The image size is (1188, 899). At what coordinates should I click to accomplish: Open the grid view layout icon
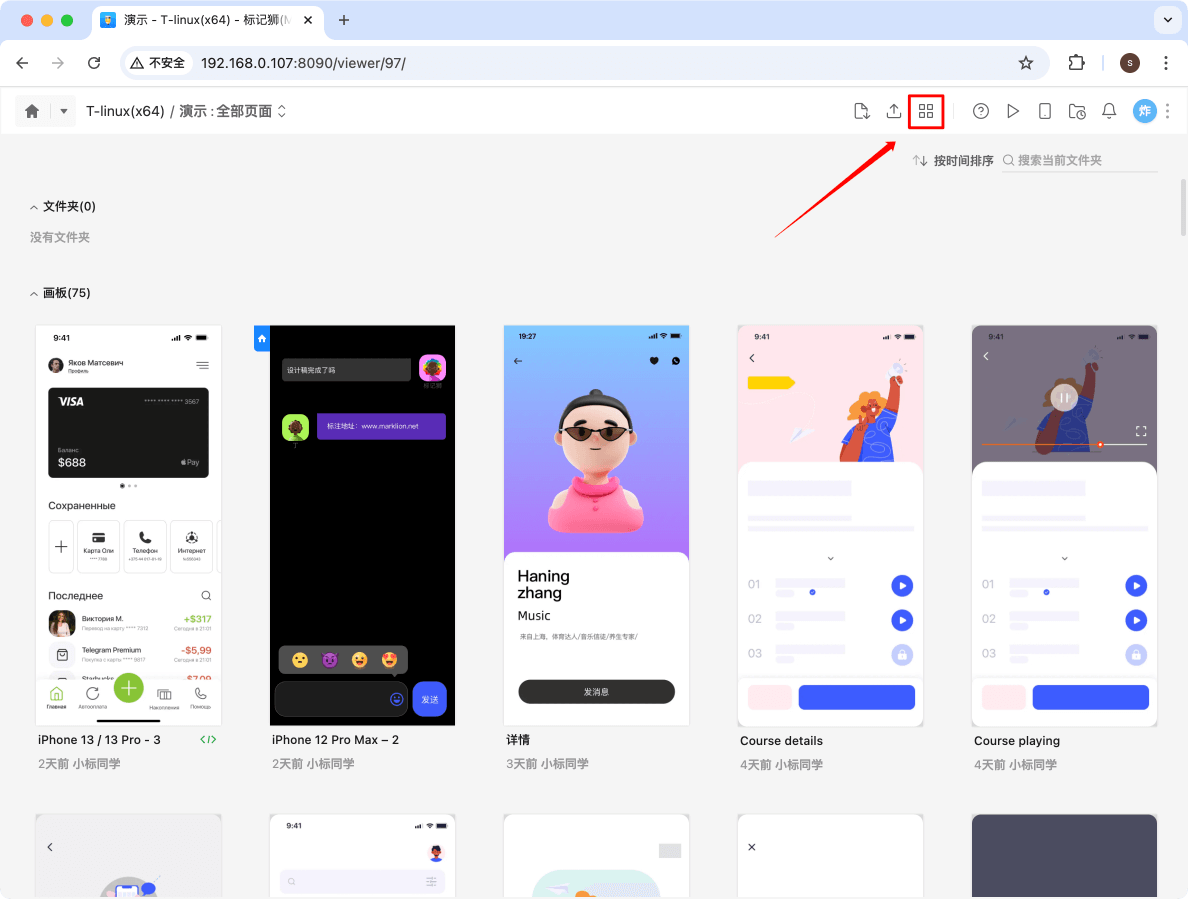(925, 111)
